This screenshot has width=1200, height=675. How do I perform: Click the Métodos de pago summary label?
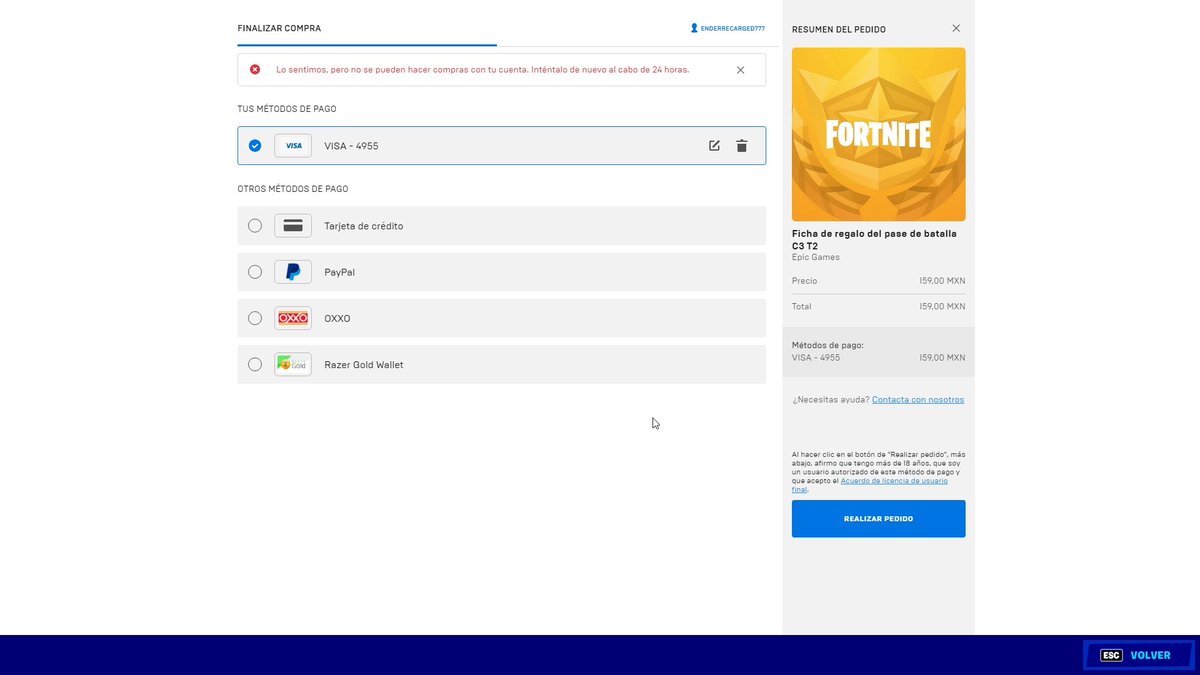(827, 345)
